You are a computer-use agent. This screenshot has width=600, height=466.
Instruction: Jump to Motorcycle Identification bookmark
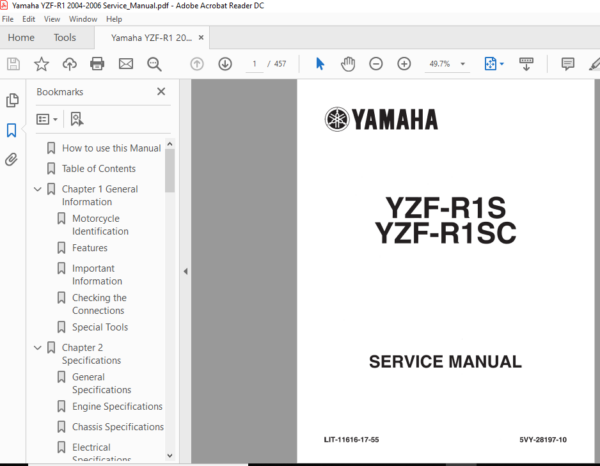pos(100,225)
